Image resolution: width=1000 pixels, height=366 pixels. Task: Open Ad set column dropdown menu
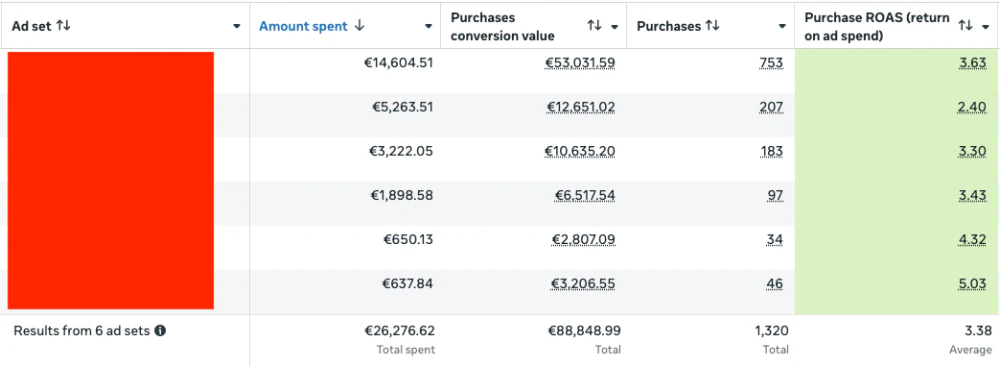237,26
